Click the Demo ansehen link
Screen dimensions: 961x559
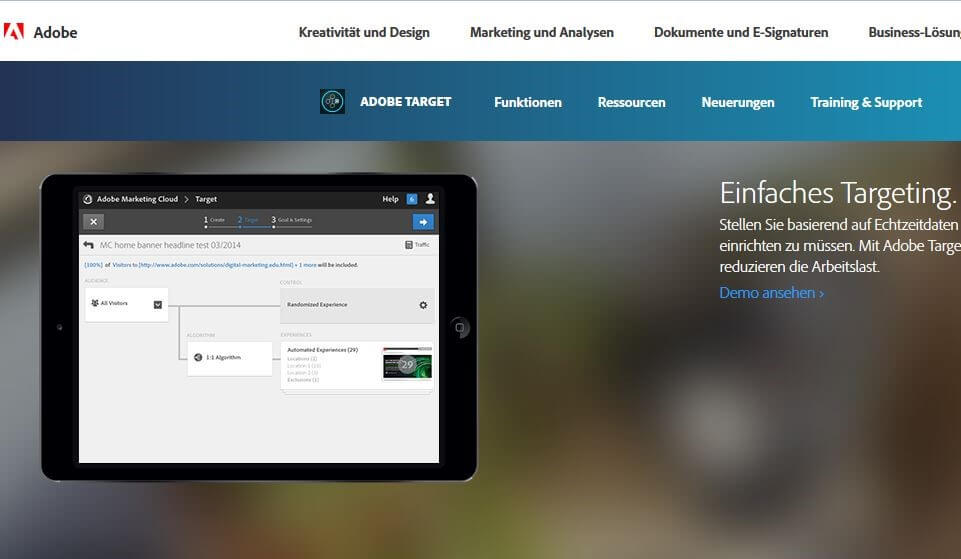coord(771,293)
